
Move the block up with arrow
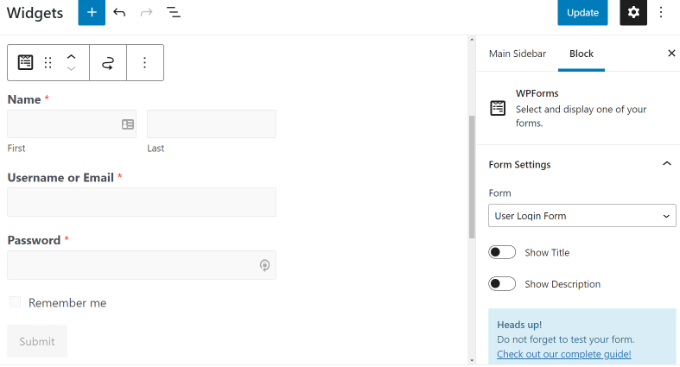tap(71, 57)
